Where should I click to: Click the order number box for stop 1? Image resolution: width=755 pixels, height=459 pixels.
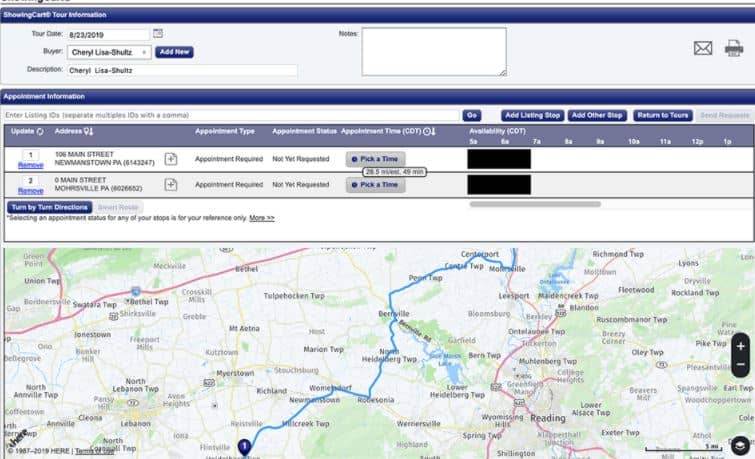point(30,155)
